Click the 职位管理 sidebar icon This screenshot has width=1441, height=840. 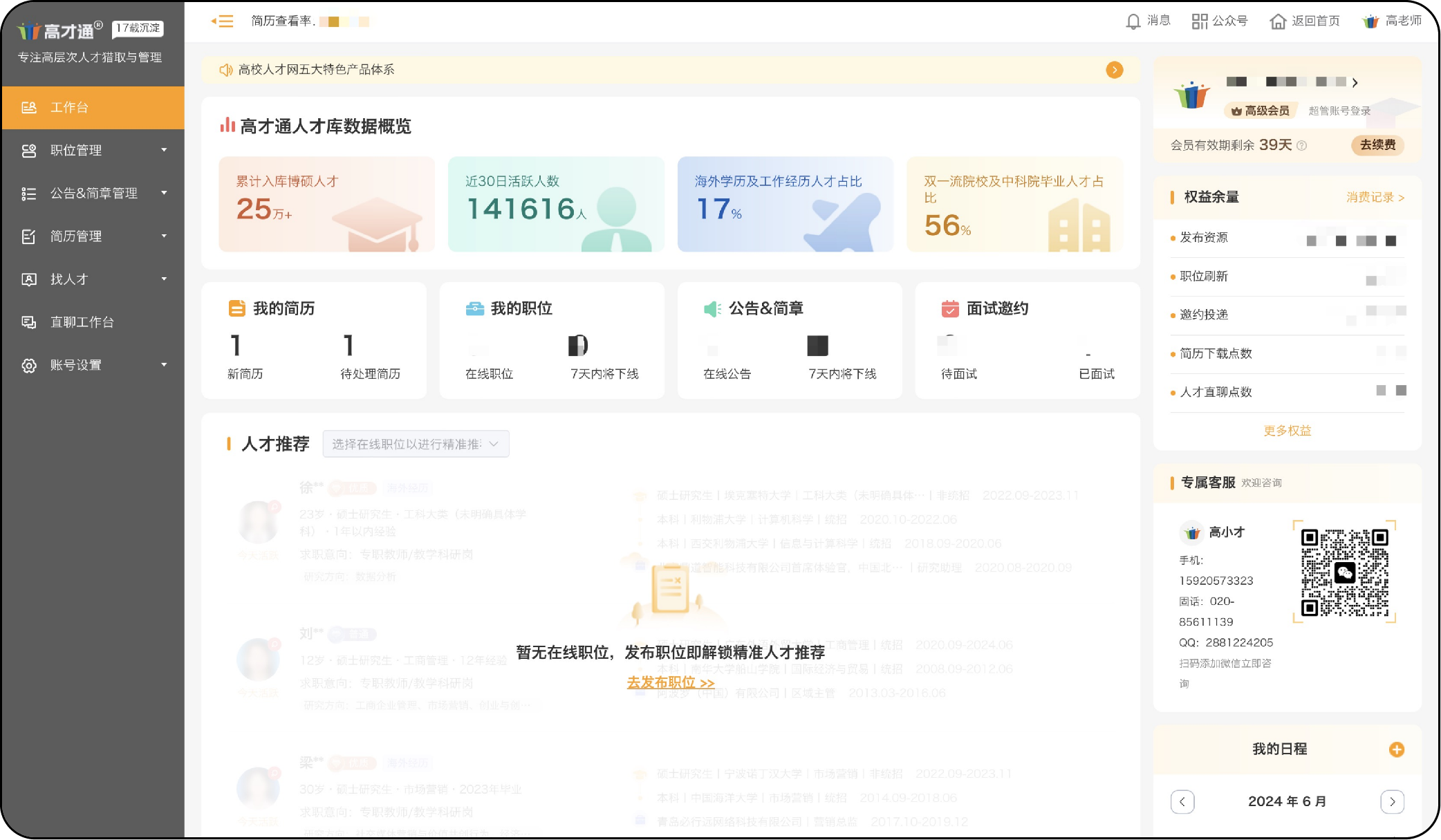click(29, 150)
